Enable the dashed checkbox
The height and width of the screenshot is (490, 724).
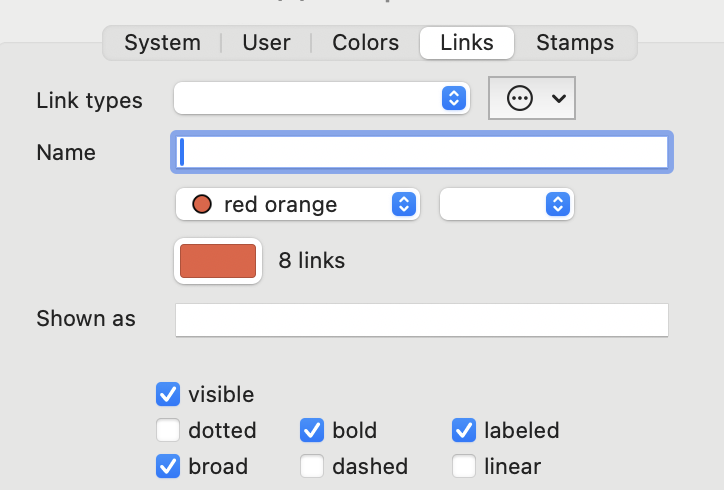[312, 466]
